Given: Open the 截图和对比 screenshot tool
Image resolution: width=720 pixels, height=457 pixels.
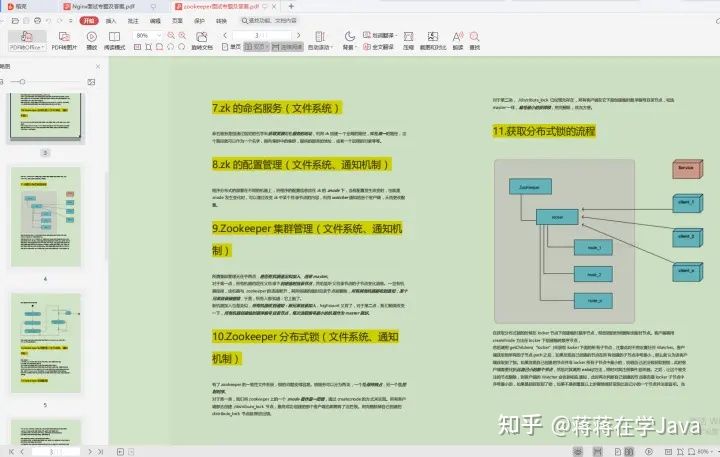Looking at the screenshot, I should coord(433,40).
